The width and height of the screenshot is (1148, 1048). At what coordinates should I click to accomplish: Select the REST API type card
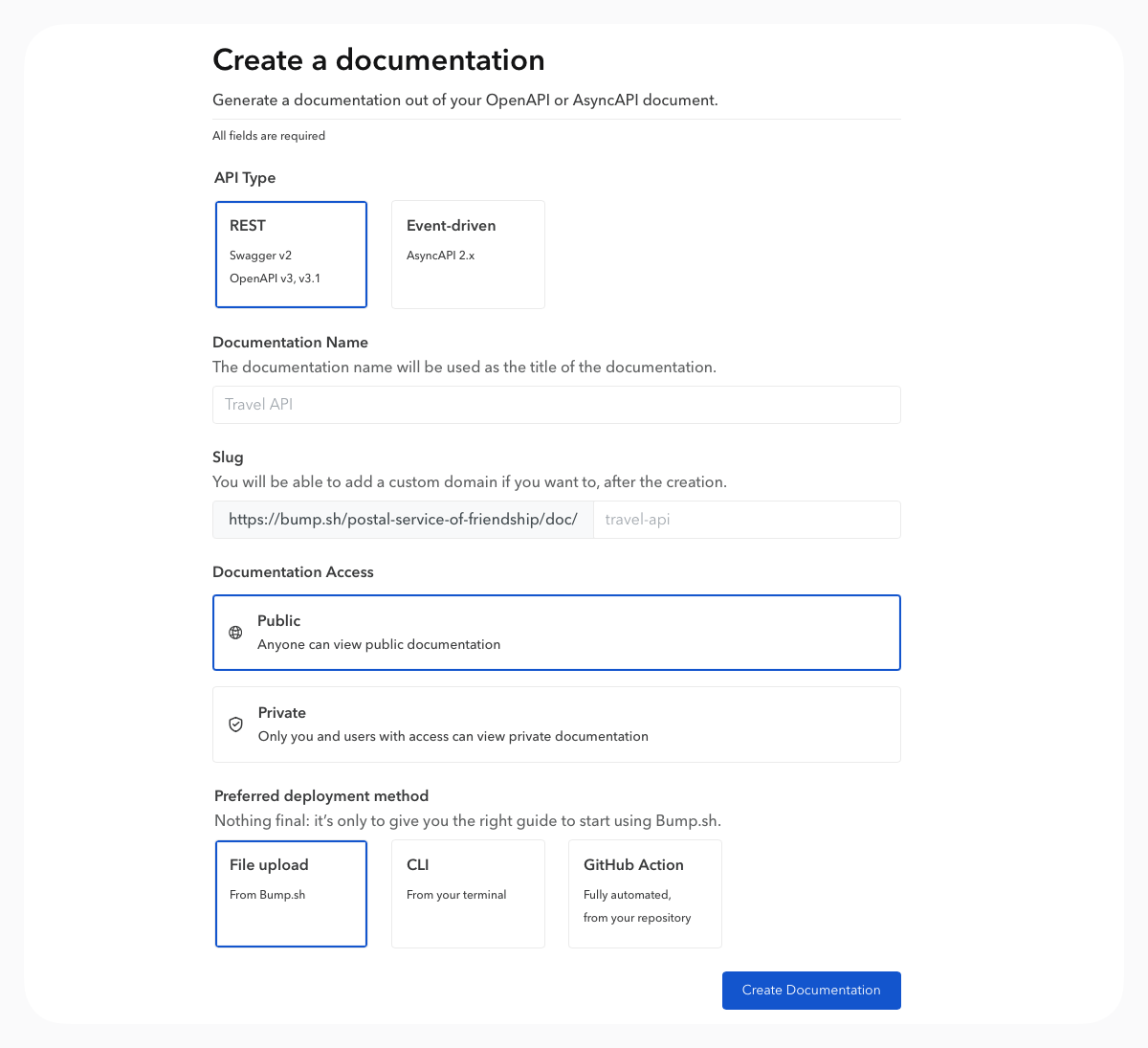pos(291,254)
